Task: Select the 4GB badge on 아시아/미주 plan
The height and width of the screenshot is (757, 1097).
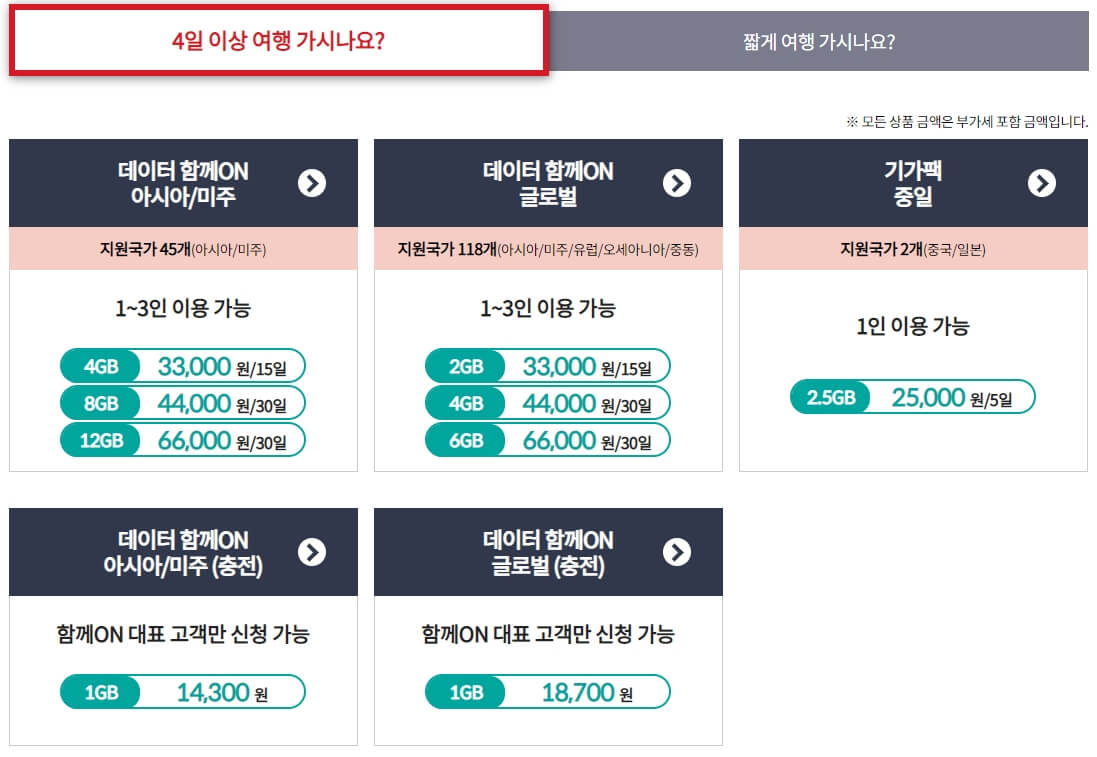Action: [102, 366]
